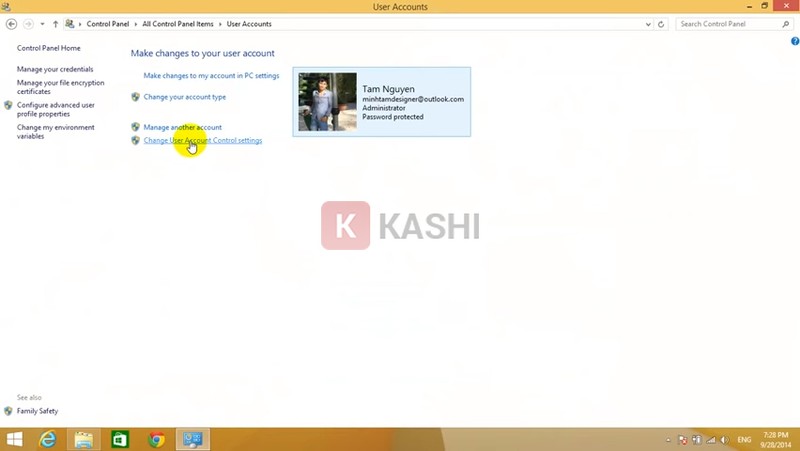The image size is (800, 451).
Task: Click the search magnifier icon
Action: coord(786,24)
